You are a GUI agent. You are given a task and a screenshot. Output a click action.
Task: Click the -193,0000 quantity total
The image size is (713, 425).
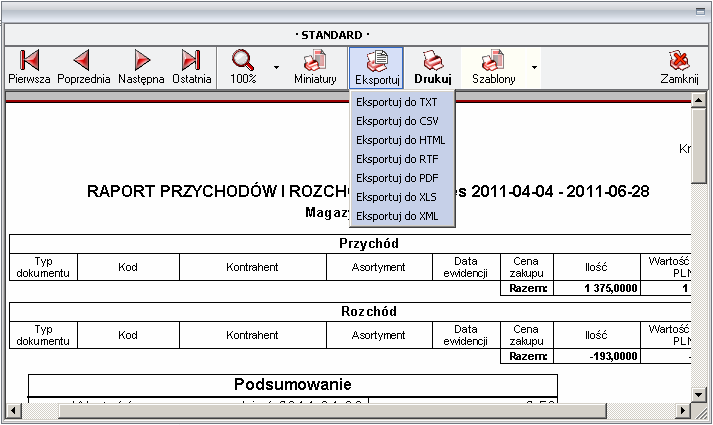click(x=613, y=356)
